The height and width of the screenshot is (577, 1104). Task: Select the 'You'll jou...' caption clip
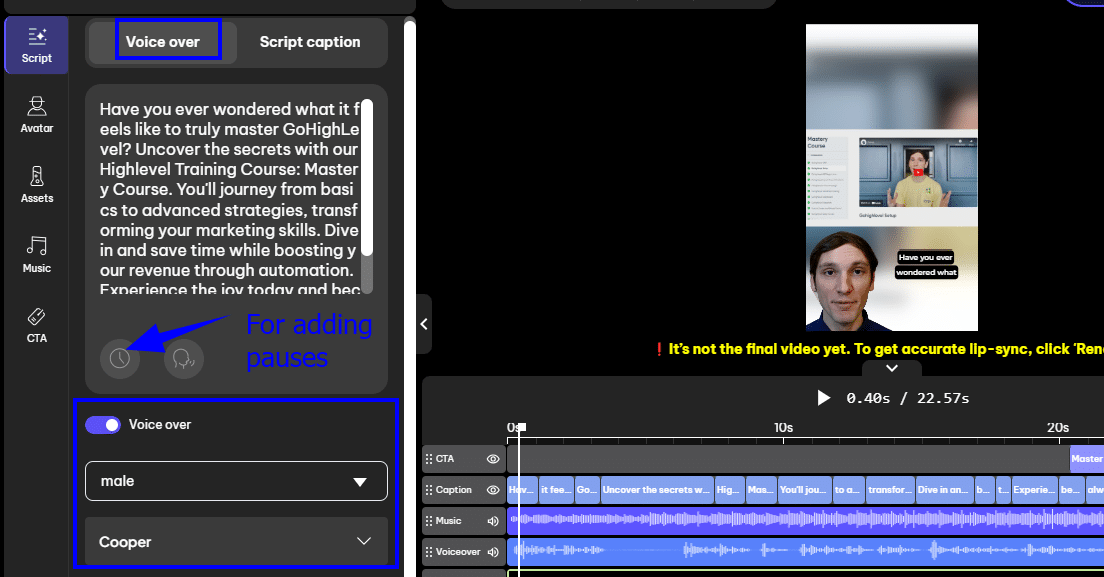(x=804, y=490)
